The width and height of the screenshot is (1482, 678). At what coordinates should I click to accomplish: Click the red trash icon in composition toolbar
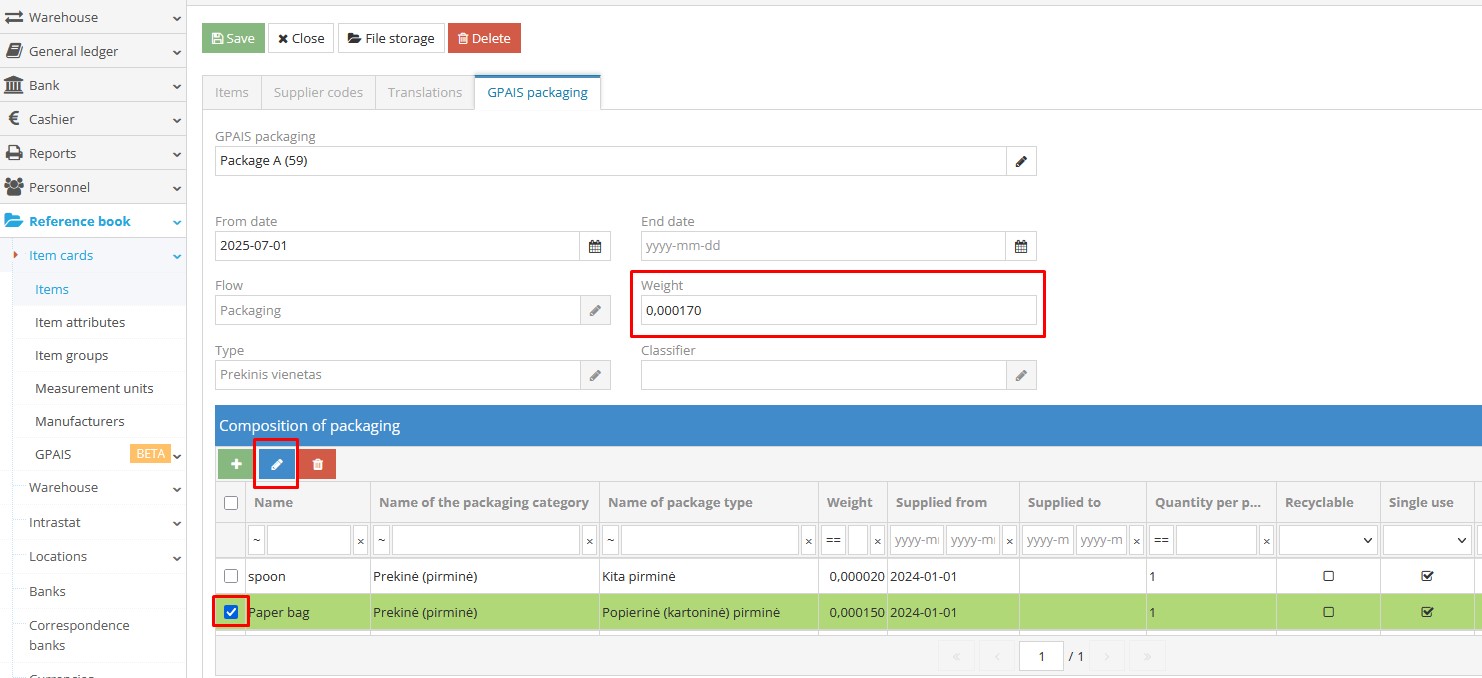click(x=317, y=464)
